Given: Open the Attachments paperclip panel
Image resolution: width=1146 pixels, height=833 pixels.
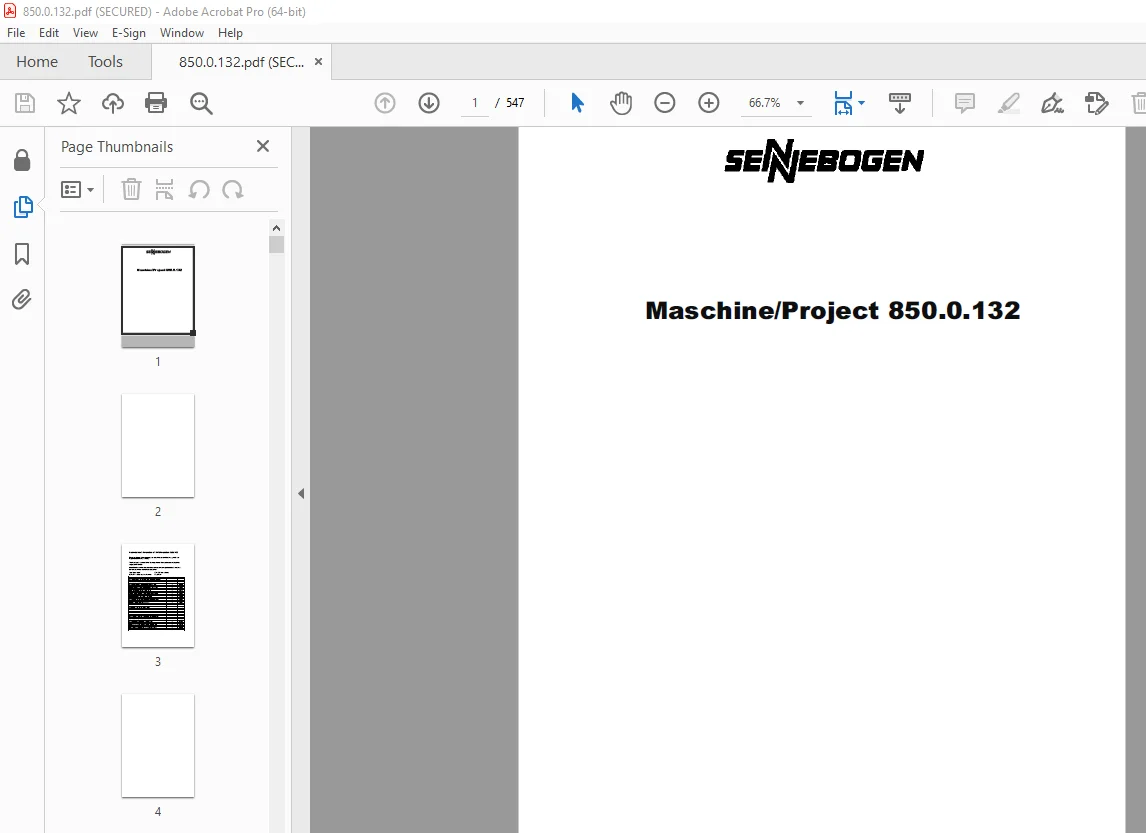Looking at the screenshot, I should pos(22,300).
